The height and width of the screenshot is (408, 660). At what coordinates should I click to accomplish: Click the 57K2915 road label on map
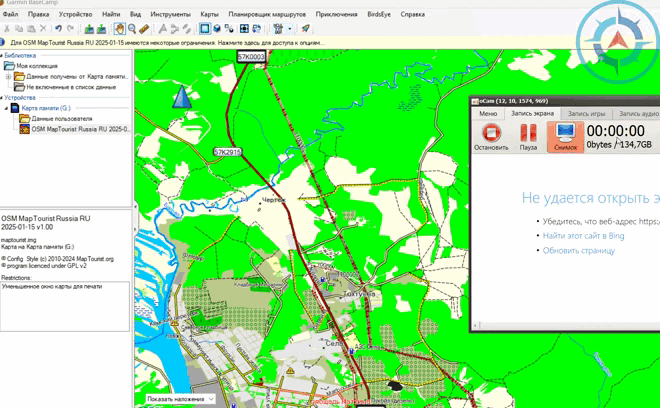coord(227,152)
